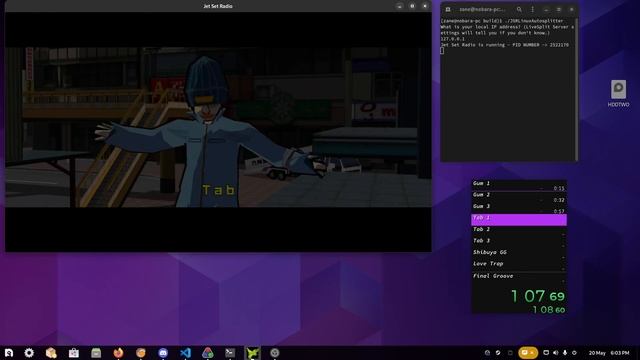Select the Tab 3 split row
Image resolution: width=640 pixels, height=360 pixels.
coord(519,242)
